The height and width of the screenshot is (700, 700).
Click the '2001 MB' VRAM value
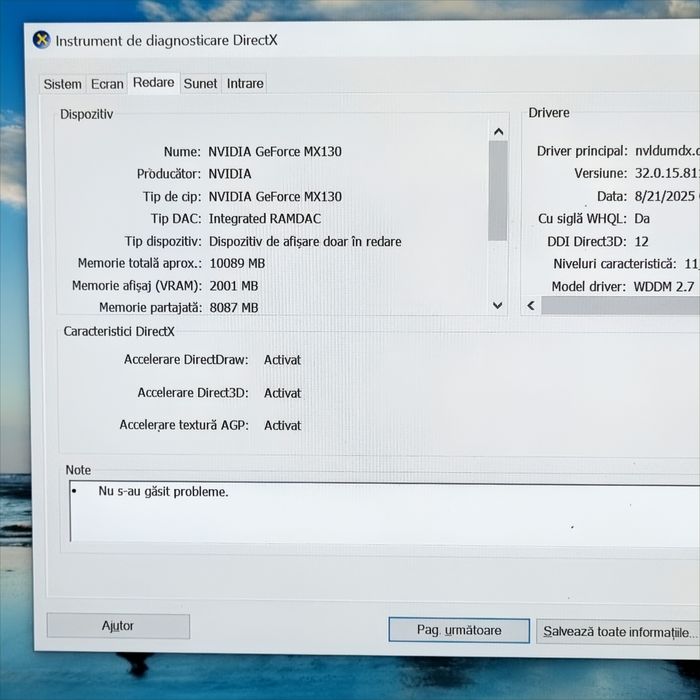[x=234, y=286]
